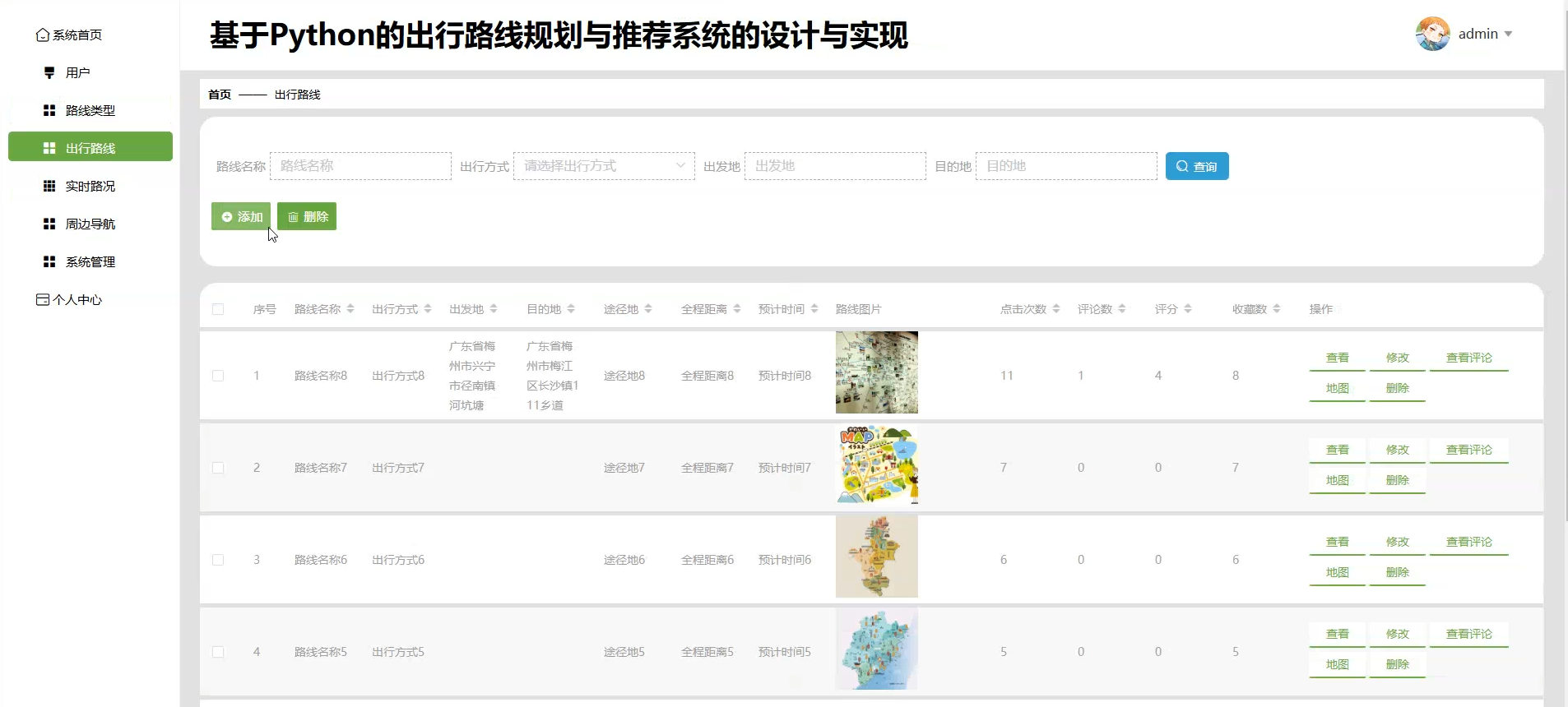Click the admin avatar picture
Viewport: 1568px width, 707px height.
point(1432,34)
